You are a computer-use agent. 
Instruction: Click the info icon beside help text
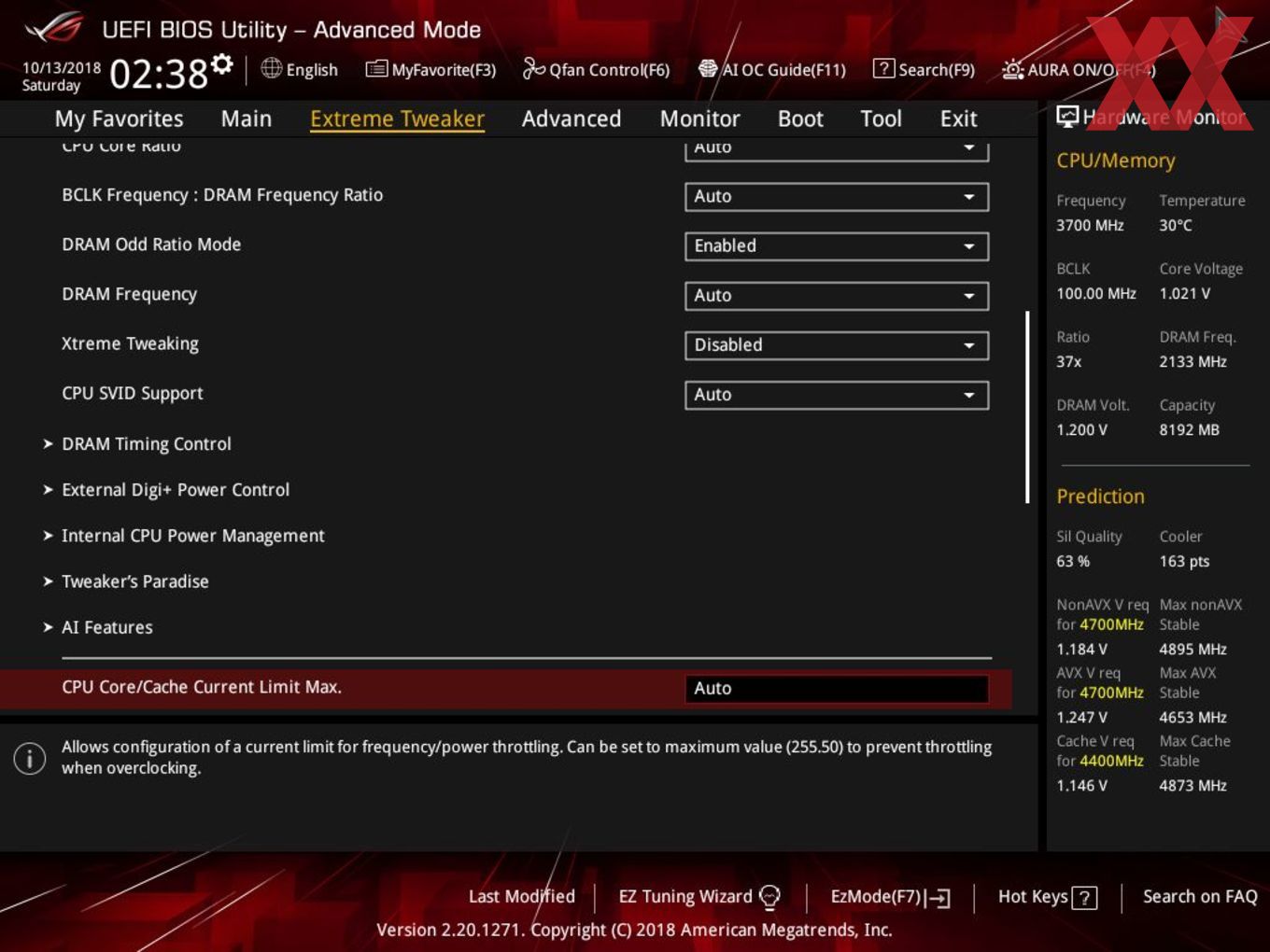tap(30, 758)
